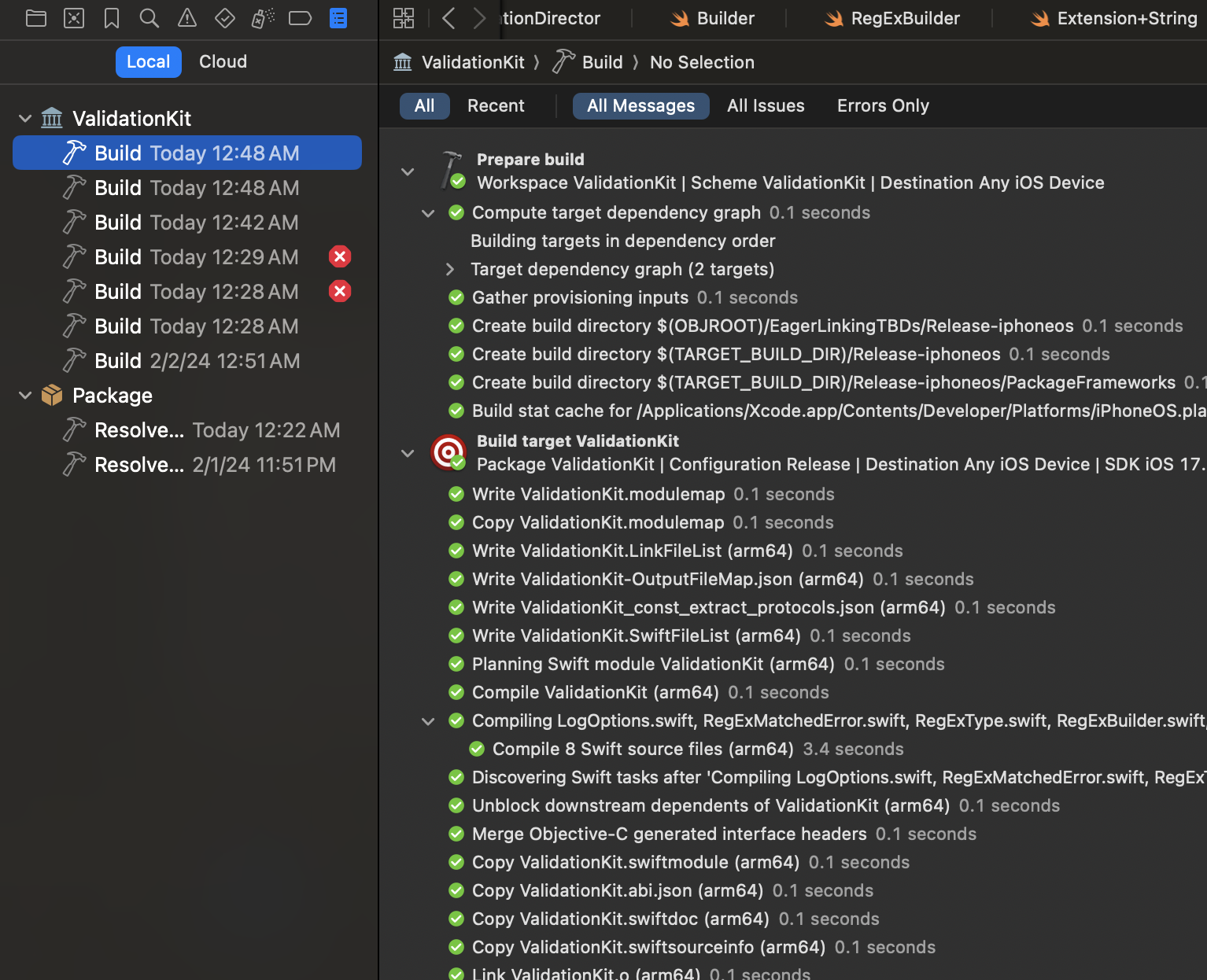Select Resolve… 2/1/24 11:51 PM report
The width and height of the screenshot is (1207, 980).
coord(187,464)
